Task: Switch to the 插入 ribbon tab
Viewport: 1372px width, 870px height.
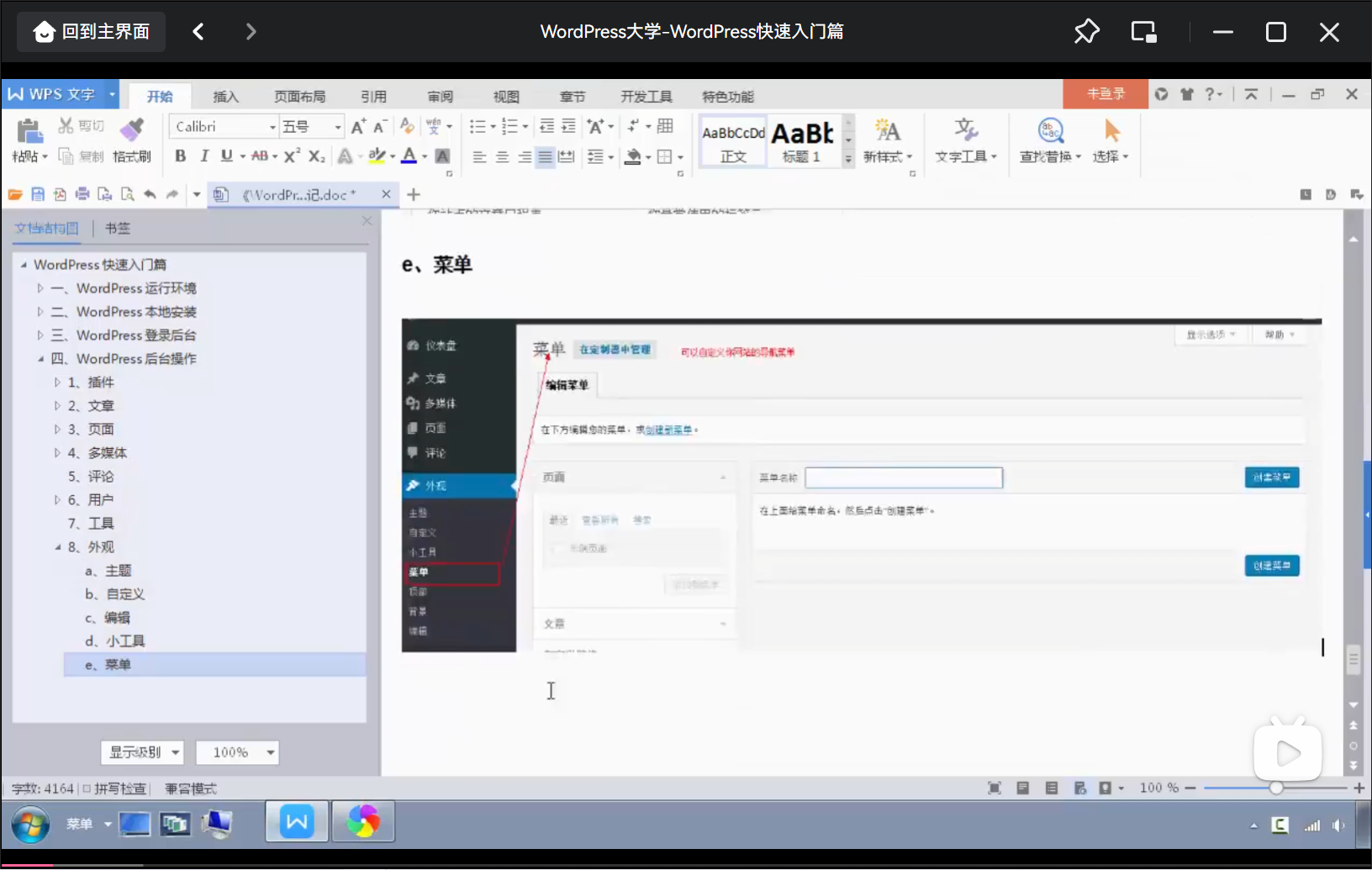Action: pyautogui.click(x=225, y=97)
